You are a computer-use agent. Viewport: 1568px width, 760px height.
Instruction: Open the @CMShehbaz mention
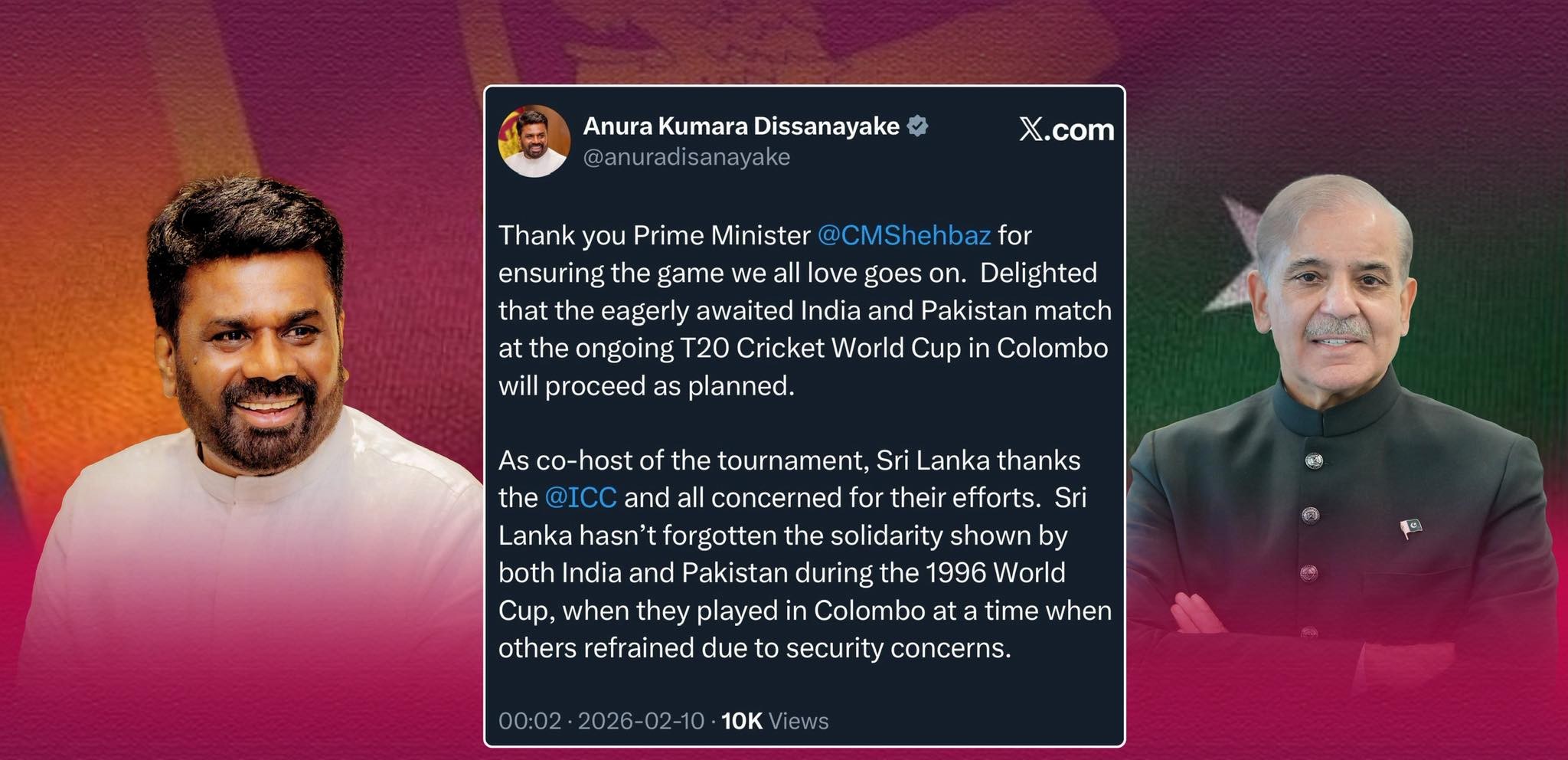[x=904, y=235]
